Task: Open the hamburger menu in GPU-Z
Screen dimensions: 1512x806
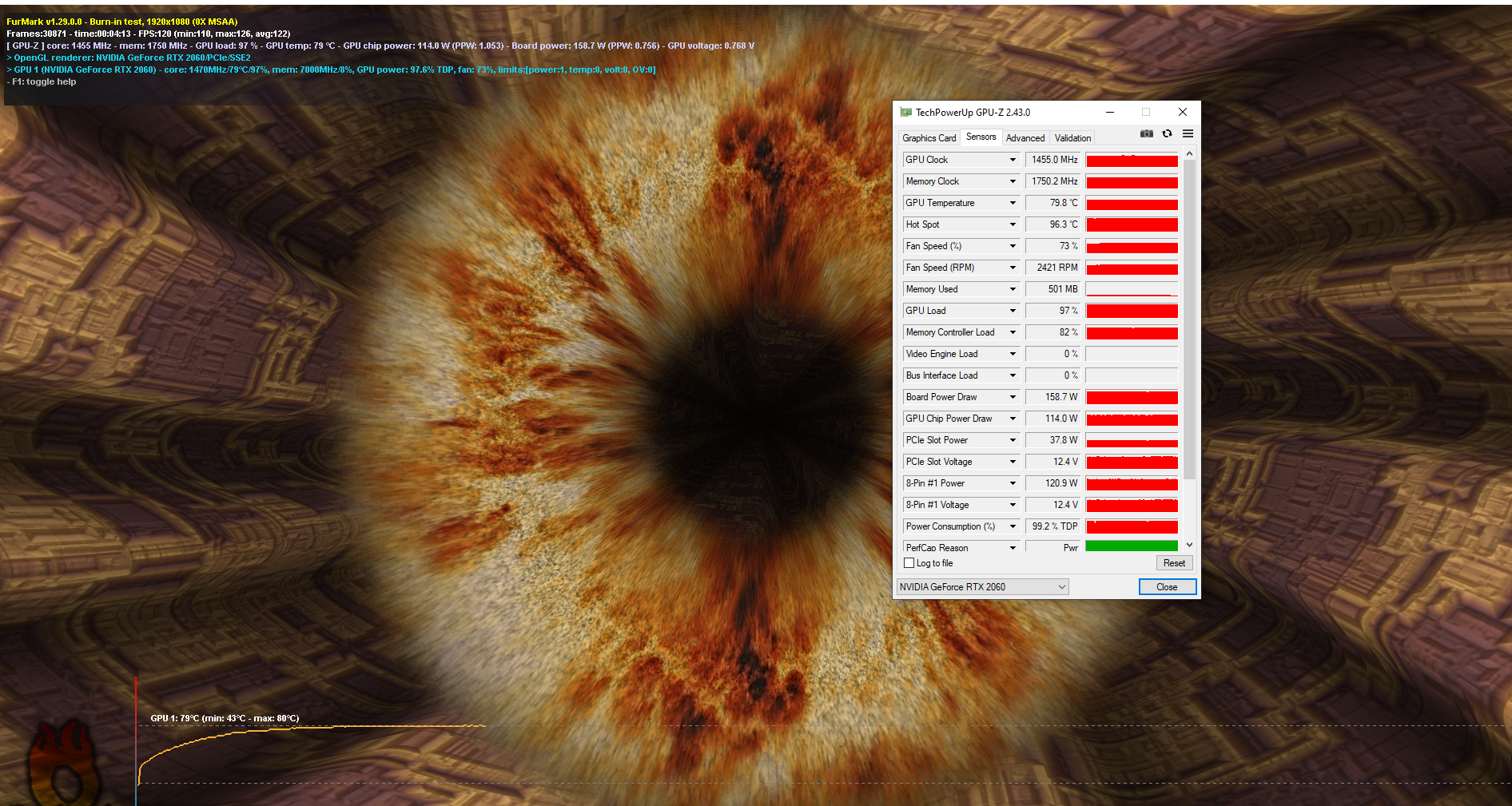Action: pyautogui.click(x=1188, y=133)
